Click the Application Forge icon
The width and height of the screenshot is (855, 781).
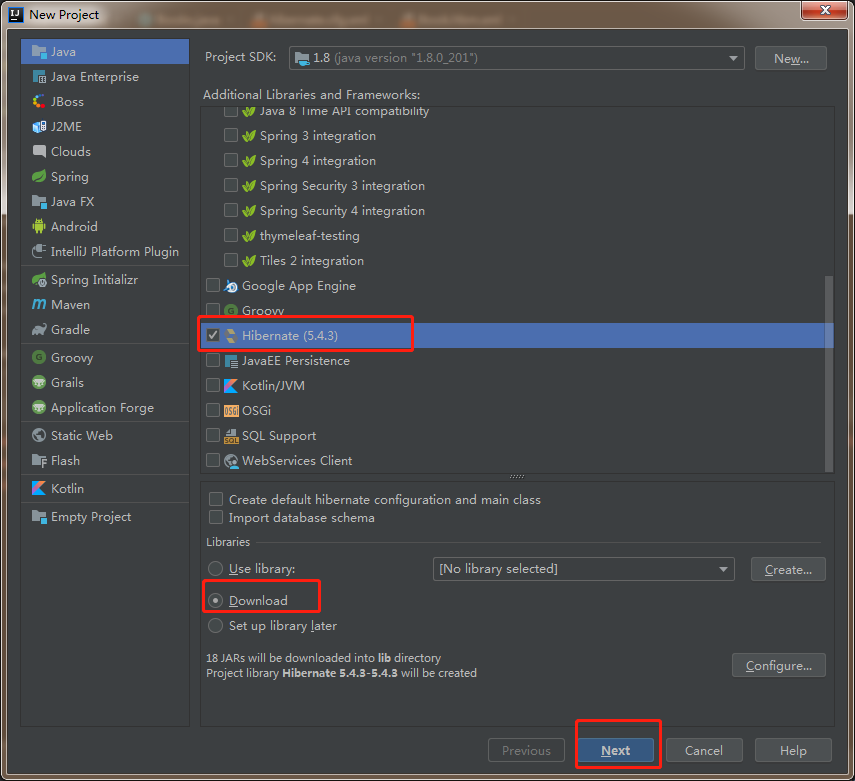[39, 408]
